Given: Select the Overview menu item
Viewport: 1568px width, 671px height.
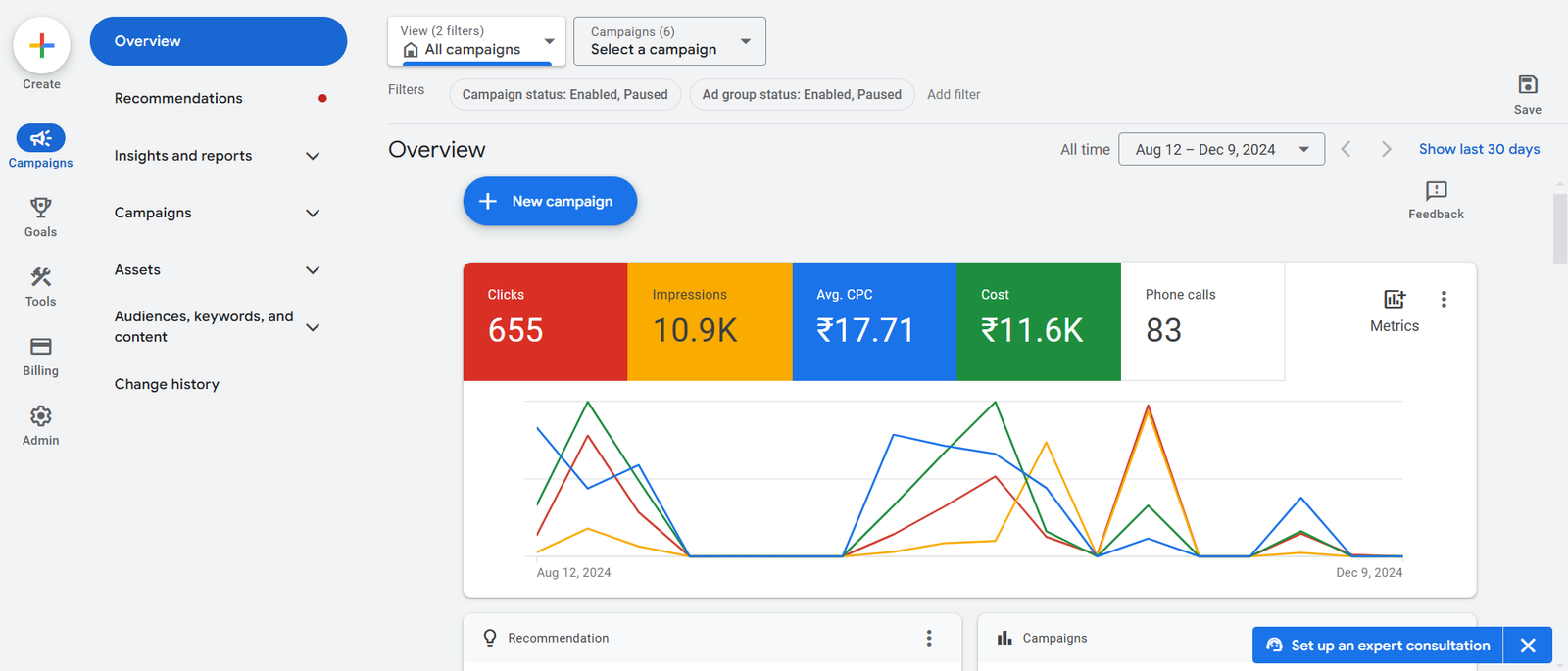Looking at the screenshot, I should pyautogui.click(x=219, y=41).
